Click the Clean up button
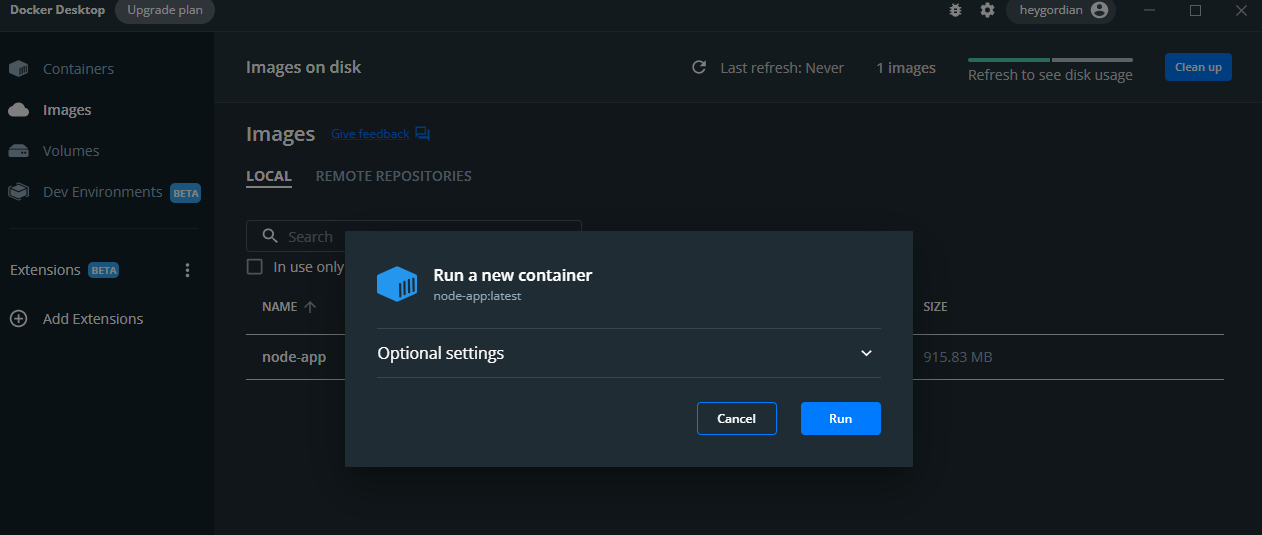The width and height of the screenshot is (1262, 535). (1198, 67)
